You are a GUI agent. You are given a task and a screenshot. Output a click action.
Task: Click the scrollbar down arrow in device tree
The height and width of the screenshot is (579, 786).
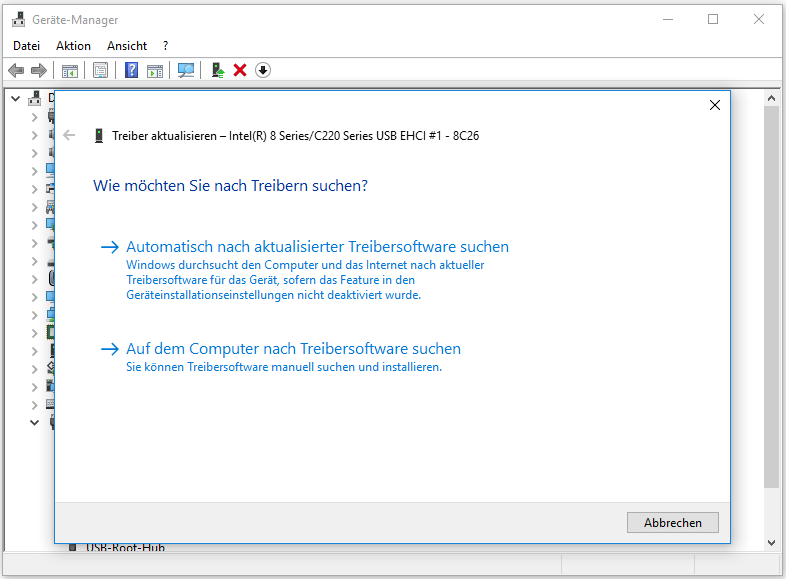pos(771,542)
